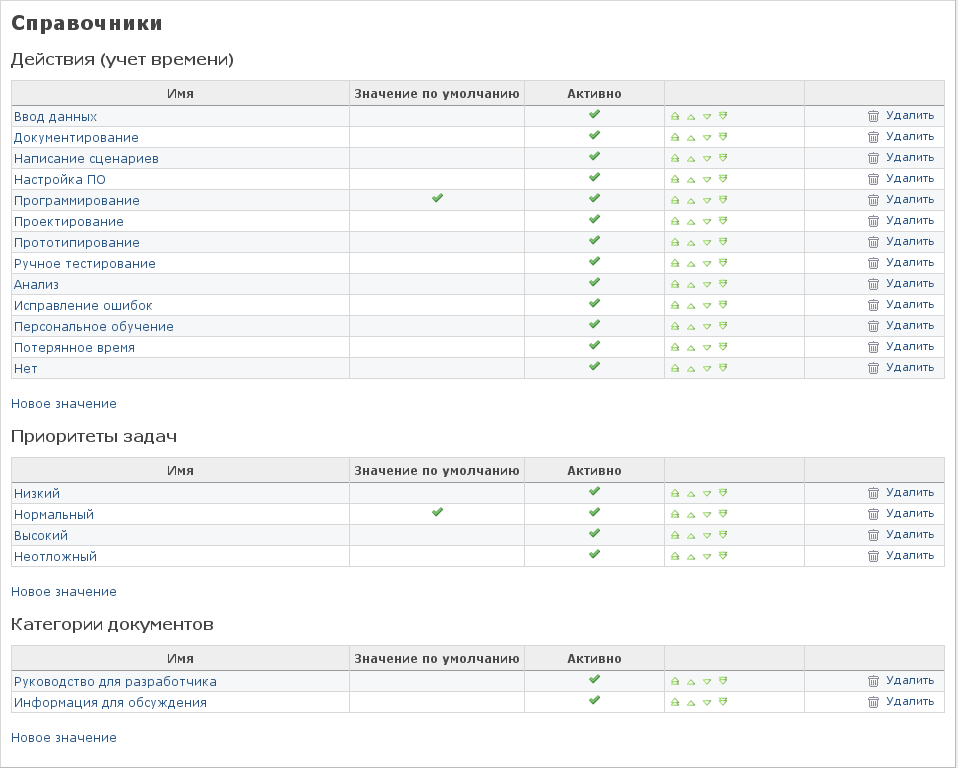Move "Прототипирование" down one position
This screenshot has width=958, height=768.
pyautogui.click(x=707, y=242)
